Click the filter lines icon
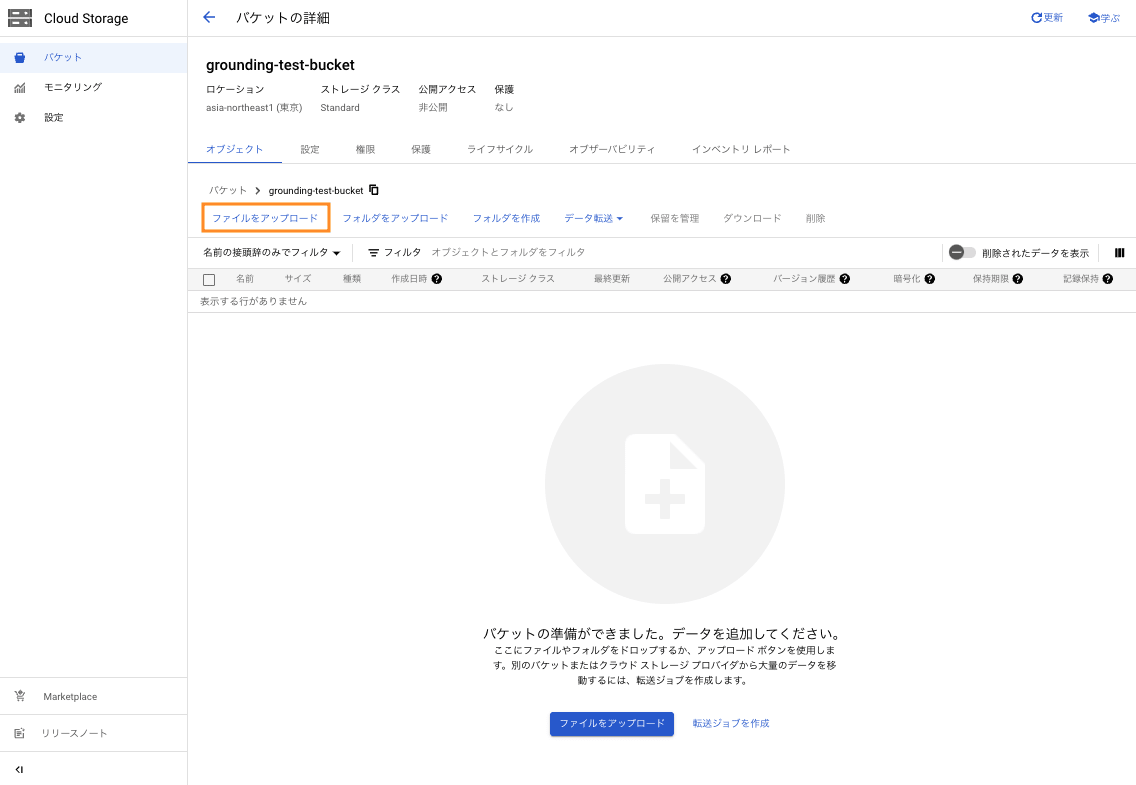Viewport: 1136px width, 785px height. [x=373, y=253]
